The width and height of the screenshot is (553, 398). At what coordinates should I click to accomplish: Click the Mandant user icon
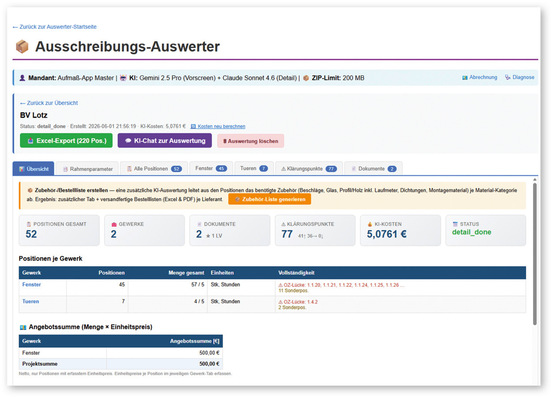[22, 78]
